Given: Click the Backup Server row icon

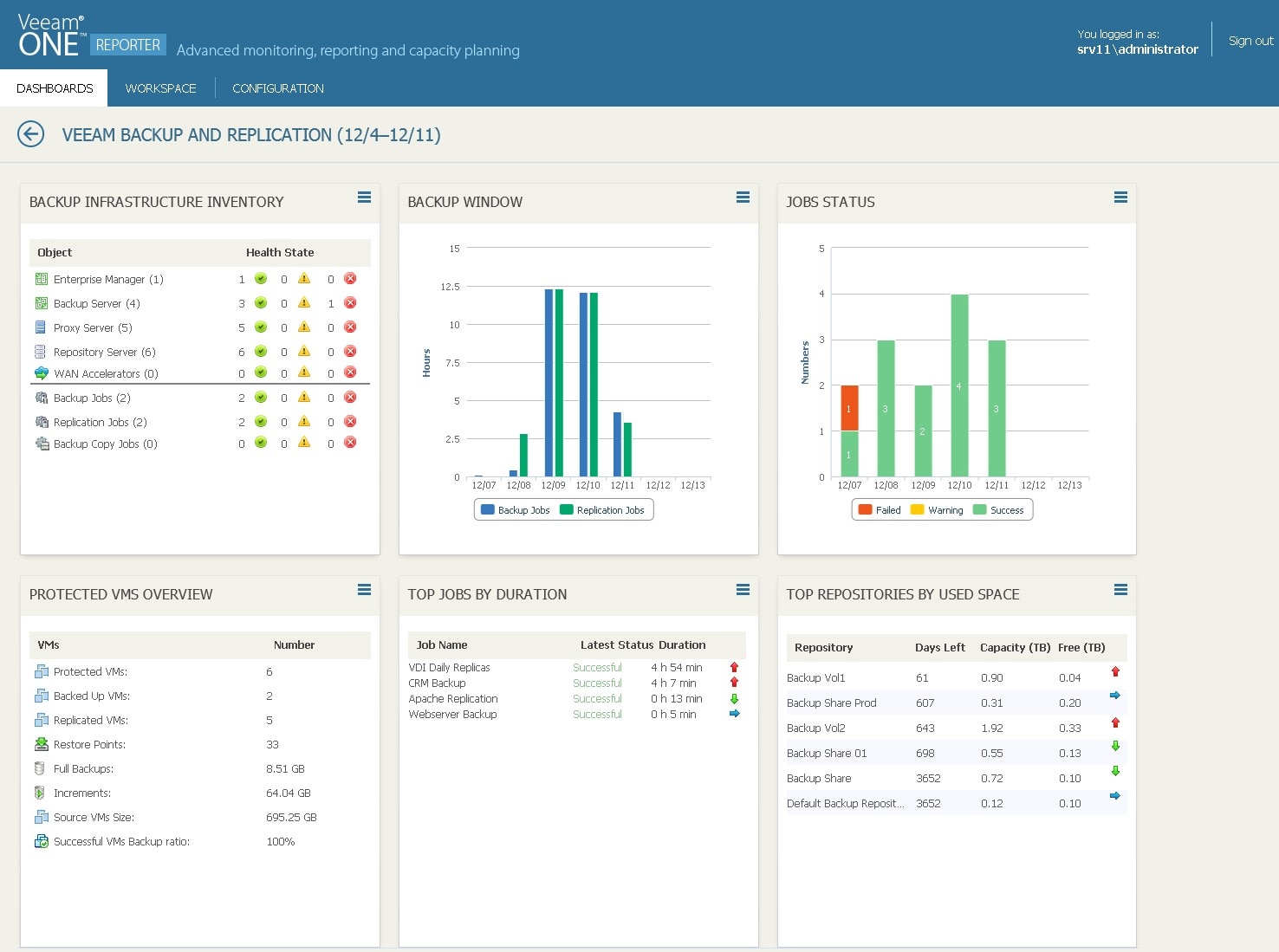Looking at the screenshot, I should (41, 303).
